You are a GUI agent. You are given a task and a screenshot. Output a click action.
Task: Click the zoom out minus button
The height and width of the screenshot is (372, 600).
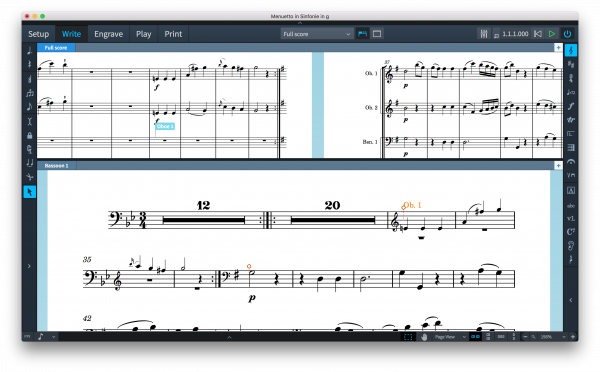click(x=525, y=337)
